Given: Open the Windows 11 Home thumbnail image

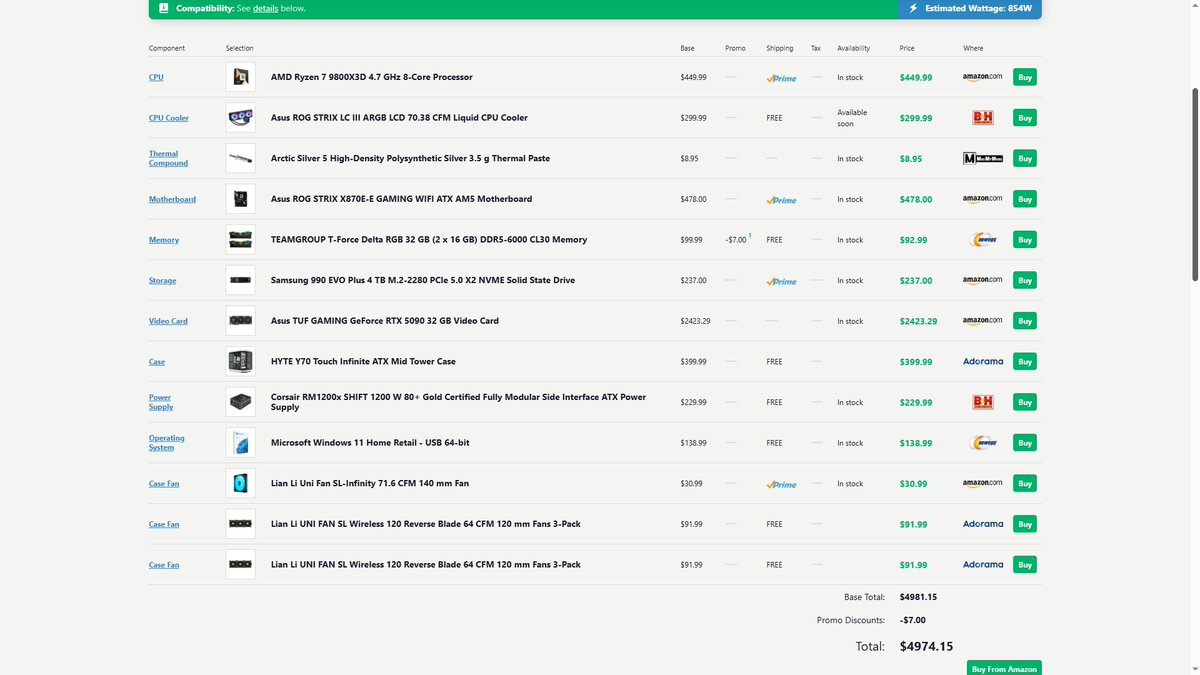Looking at the screenshot, I should [240, 443].
